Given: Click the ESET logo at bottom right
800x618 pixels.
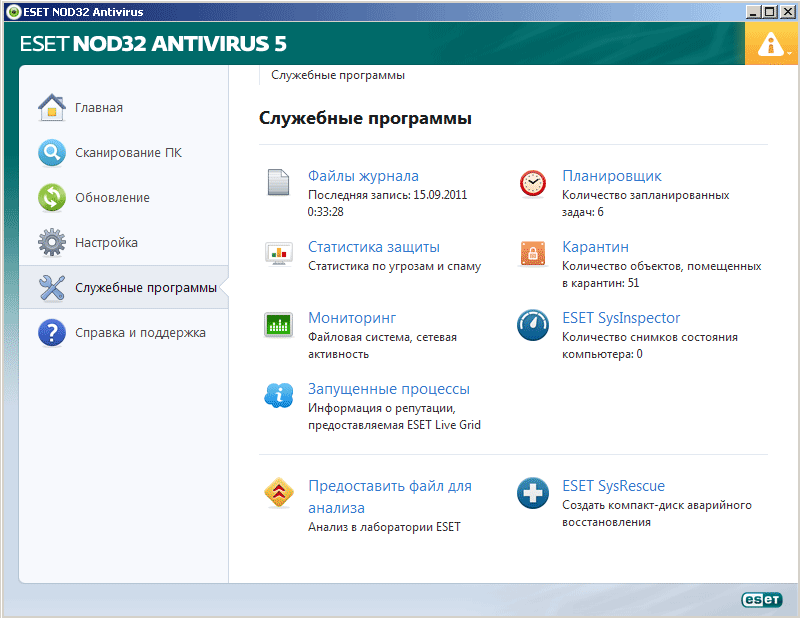Looking at the screenshot, I should (762, 600).
